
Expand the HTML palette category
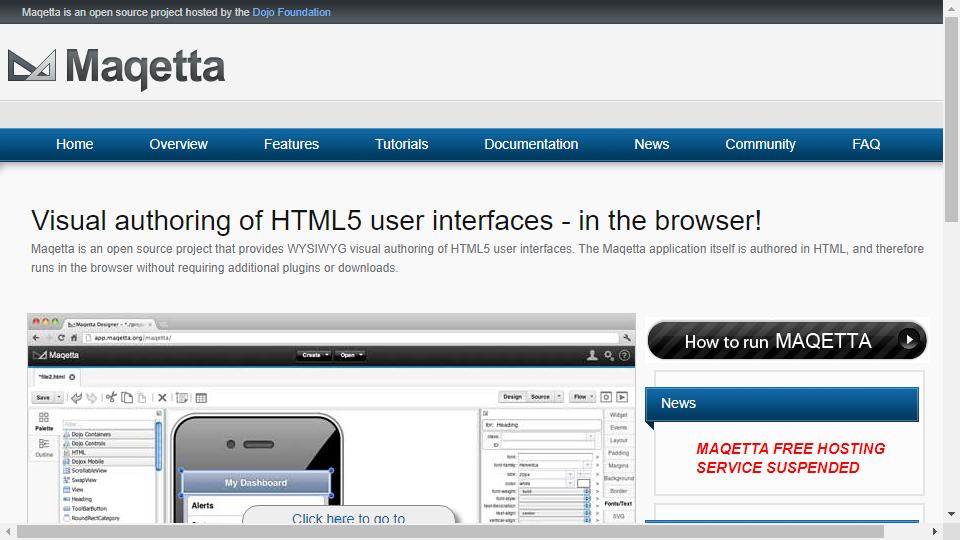point(109,452)
